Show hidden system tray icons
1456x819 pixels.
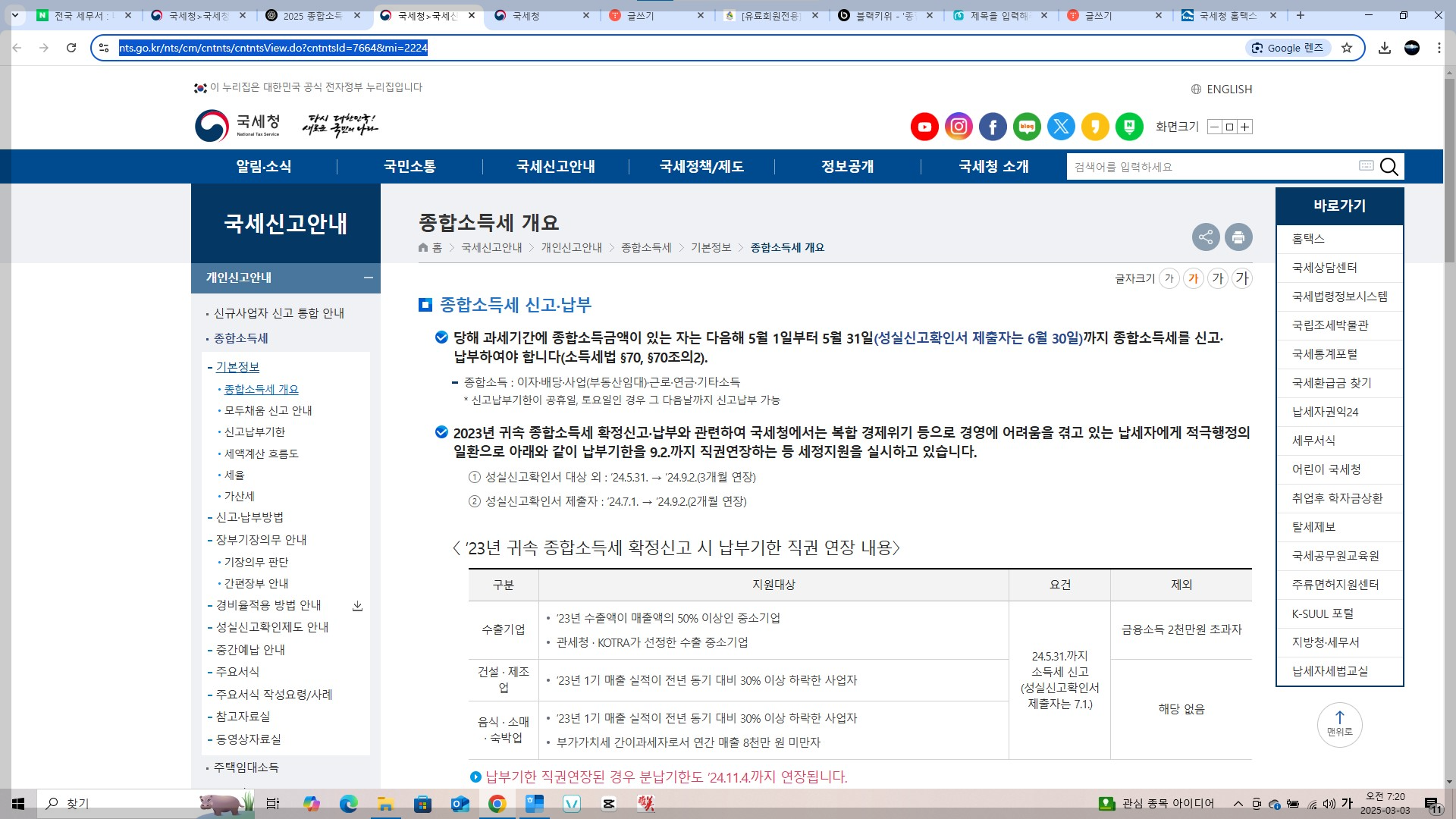point(1238,803)
